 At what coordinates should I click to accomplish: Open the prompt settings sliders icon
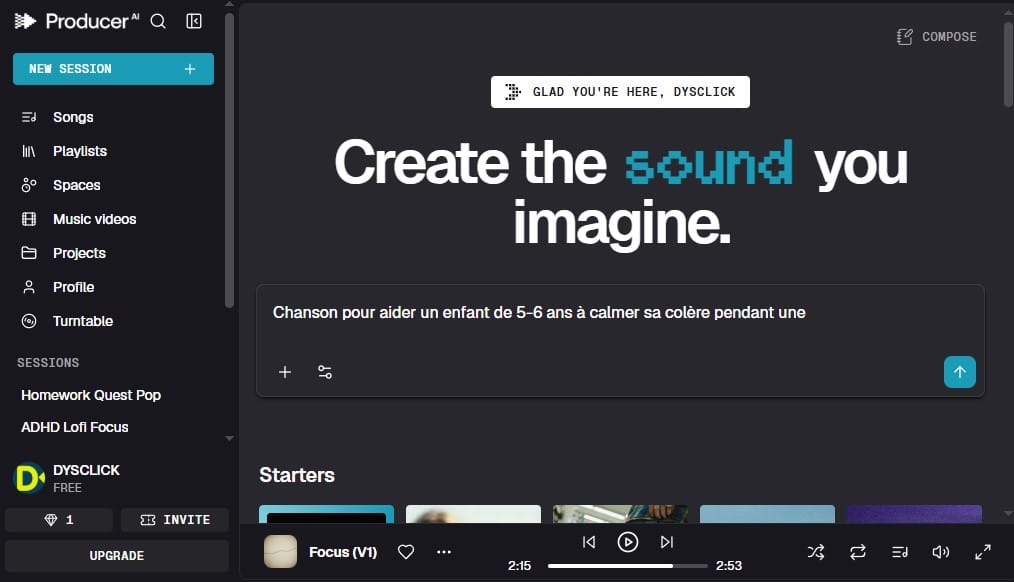325,372
